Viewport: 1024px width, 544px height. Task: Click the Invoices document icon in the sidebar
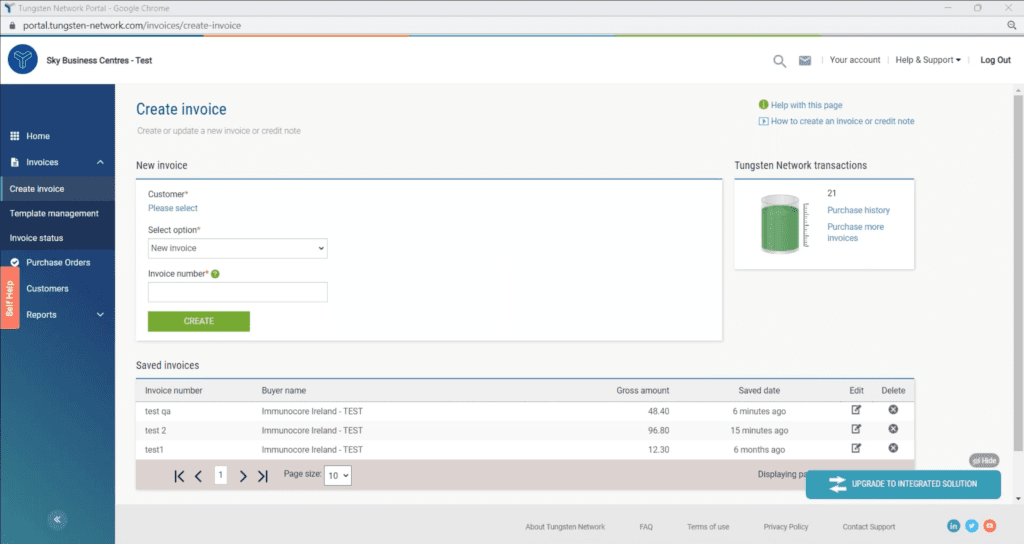[14, 162]
